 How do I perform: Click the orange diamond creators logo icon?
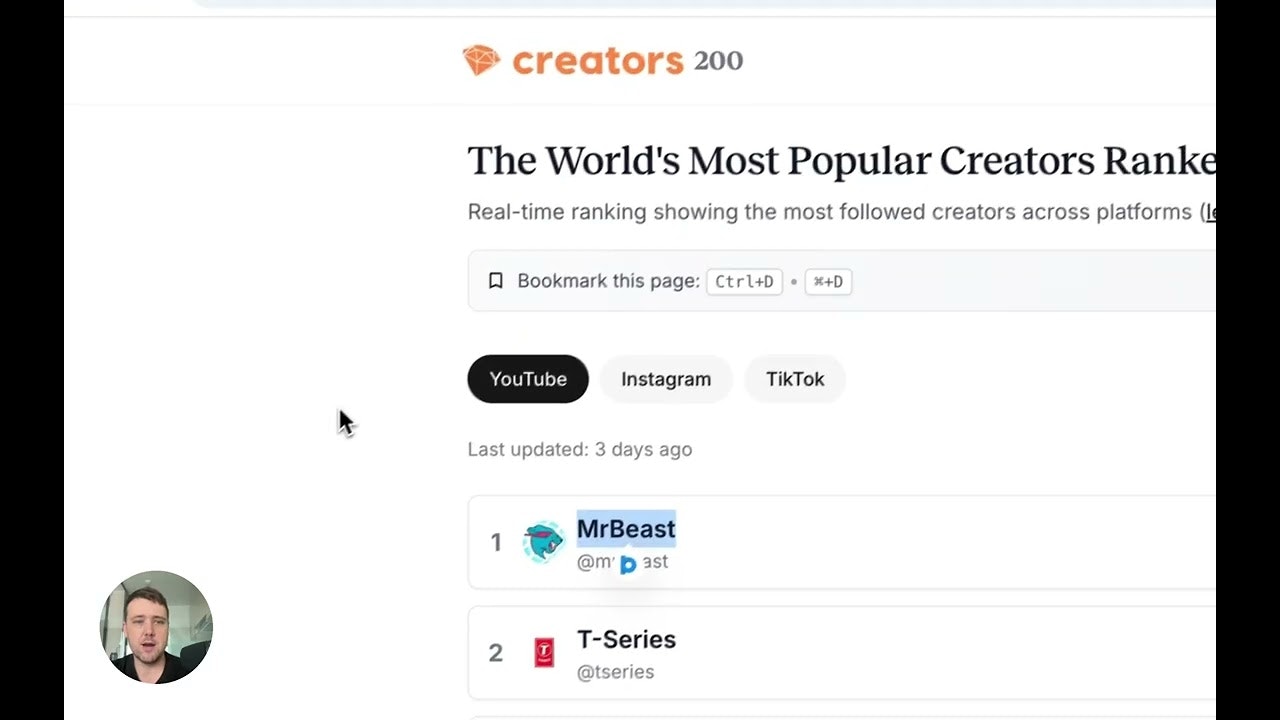tap(481, 60)
